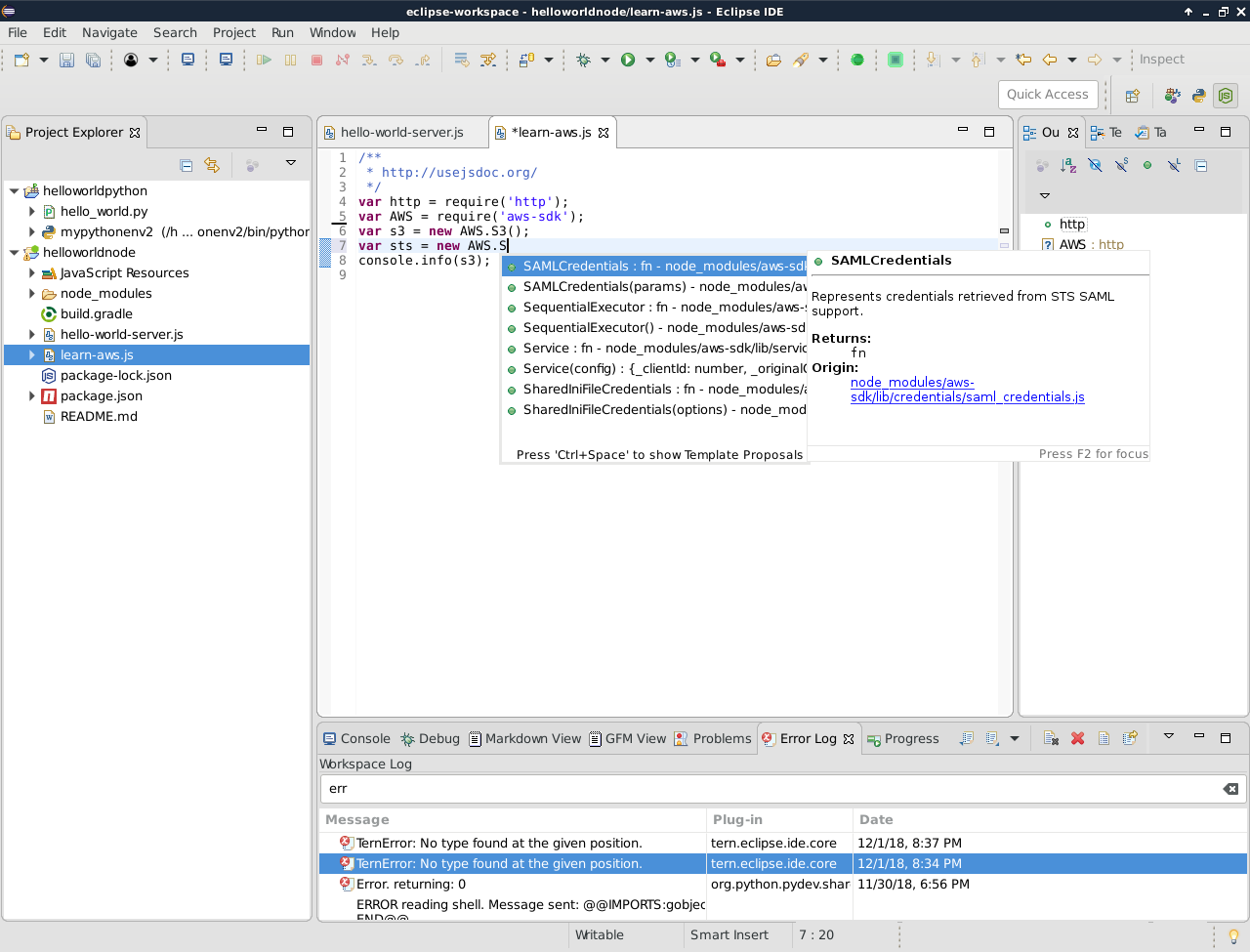Viewport: 1250px width, 952px height.
Task: Switch to the PyDev Python perspective
Action: point(1198,96)
